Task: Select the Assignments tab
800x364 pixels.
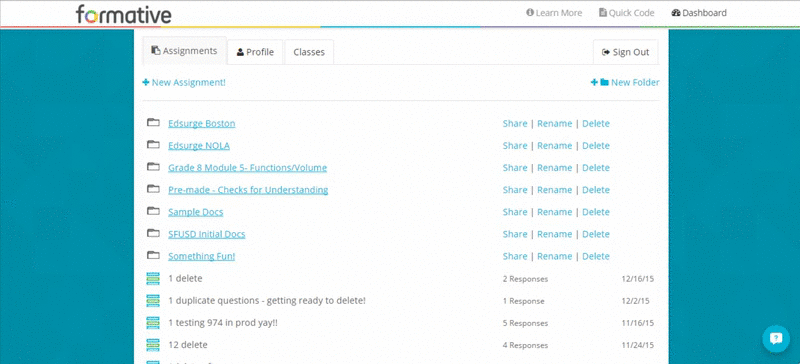Action: click(185, 51)
